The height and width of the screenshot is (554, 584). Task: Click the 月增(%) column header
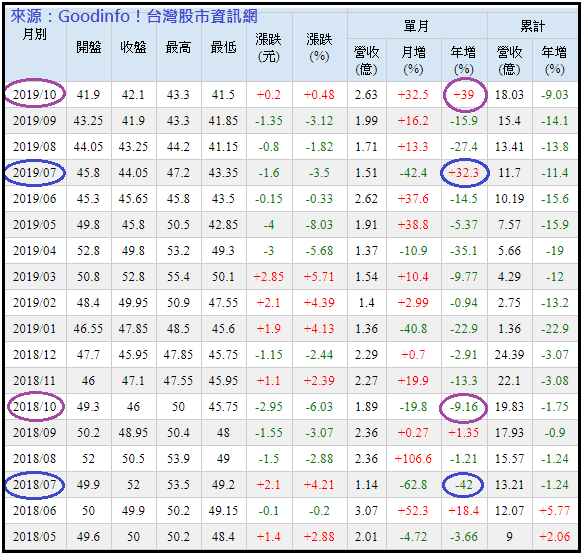[x=413, y=60]
